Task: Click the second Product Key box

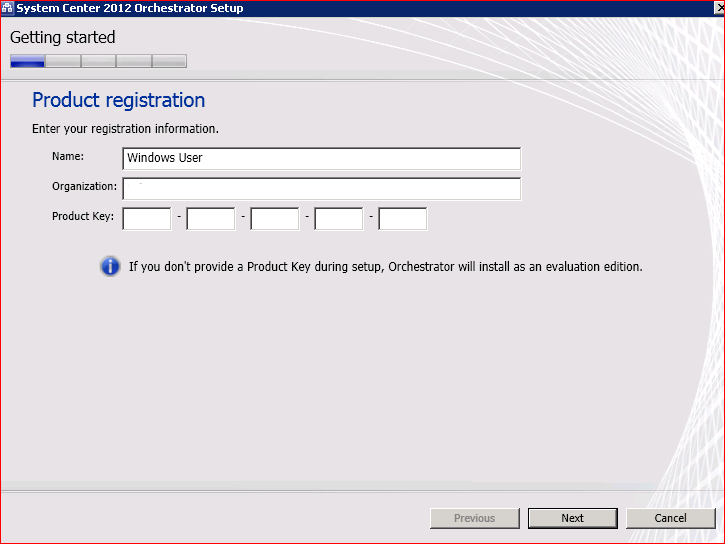Action: pos(210,219)
